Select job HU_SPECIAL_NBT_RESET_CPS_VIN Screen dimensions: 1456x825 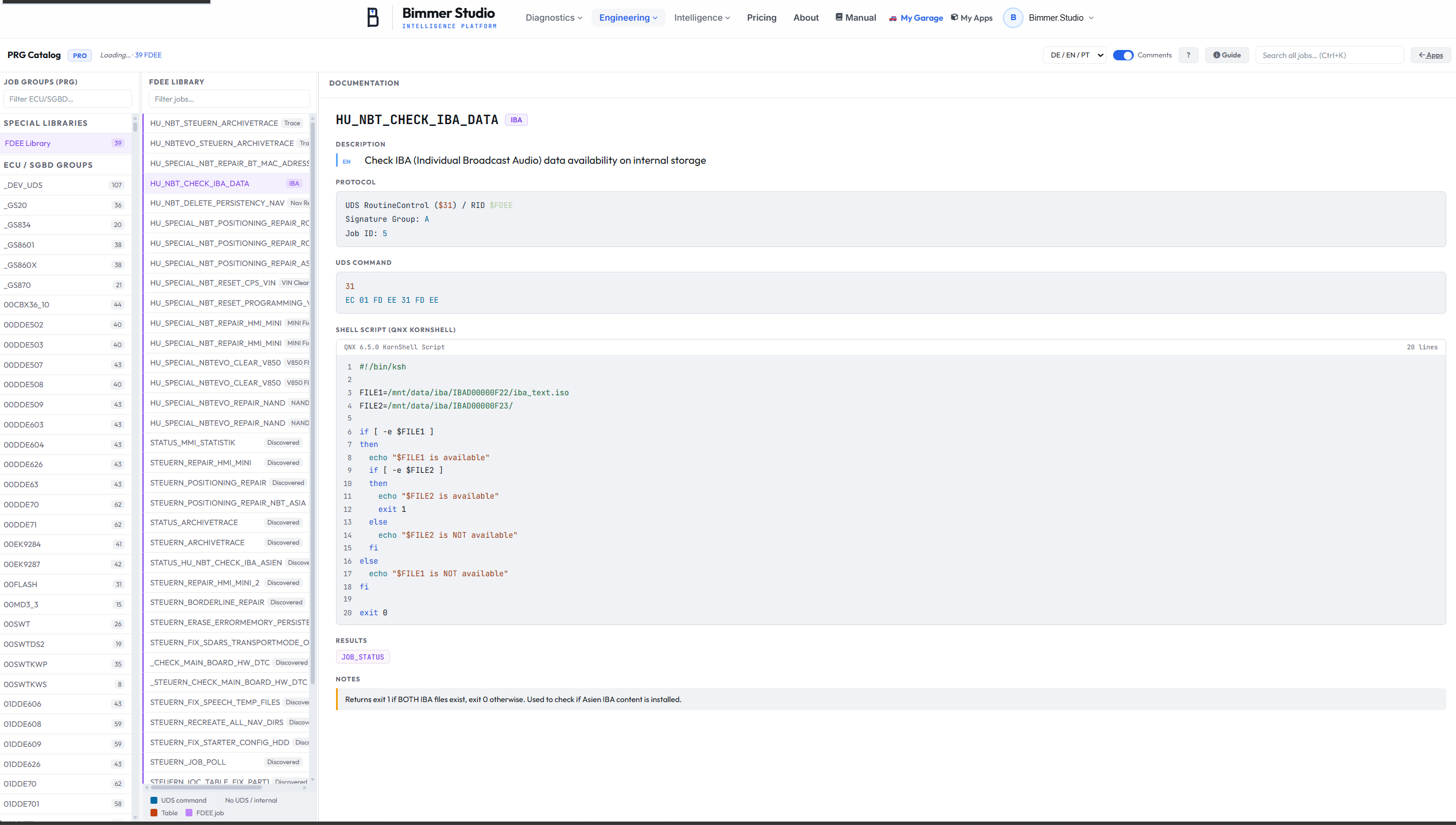pyautogui.click(x=227, y=283)
